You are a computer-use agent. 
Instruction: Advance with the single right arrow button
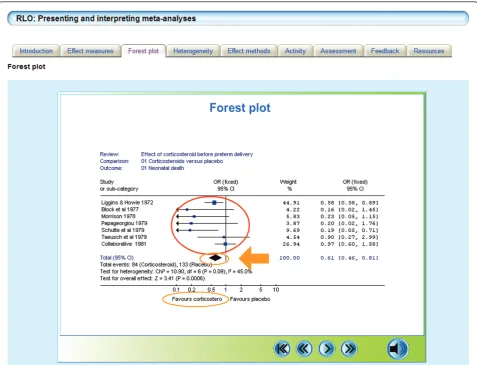(327, 349)
